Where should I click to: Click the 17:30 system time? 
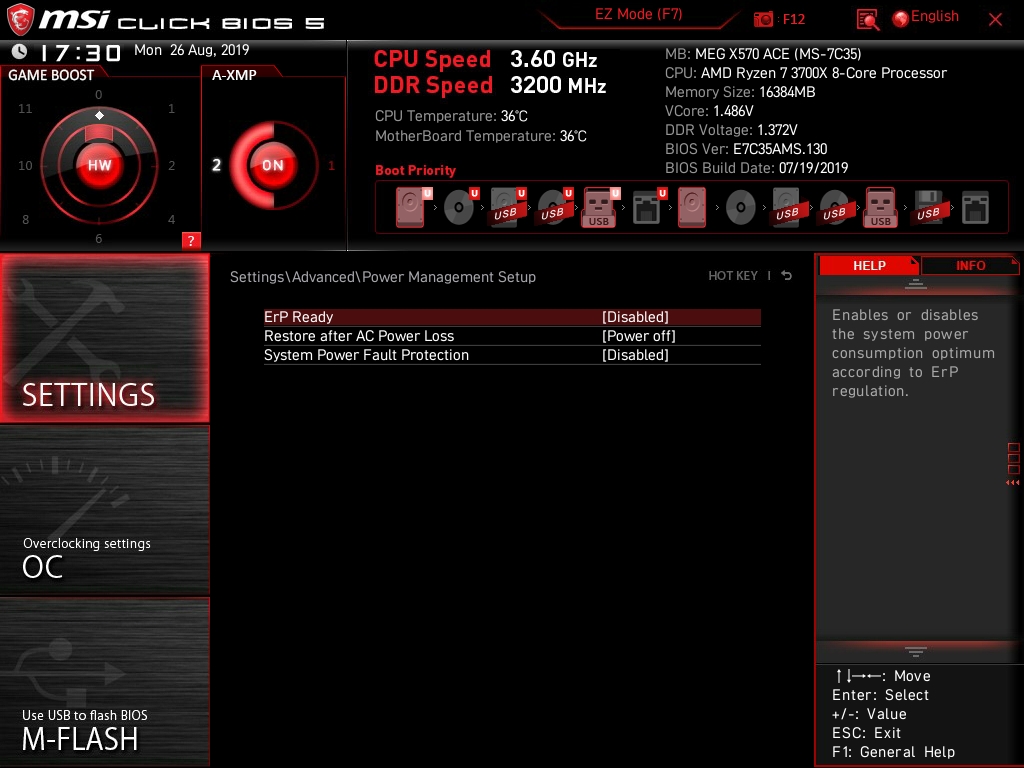click(x=81, y=52)
